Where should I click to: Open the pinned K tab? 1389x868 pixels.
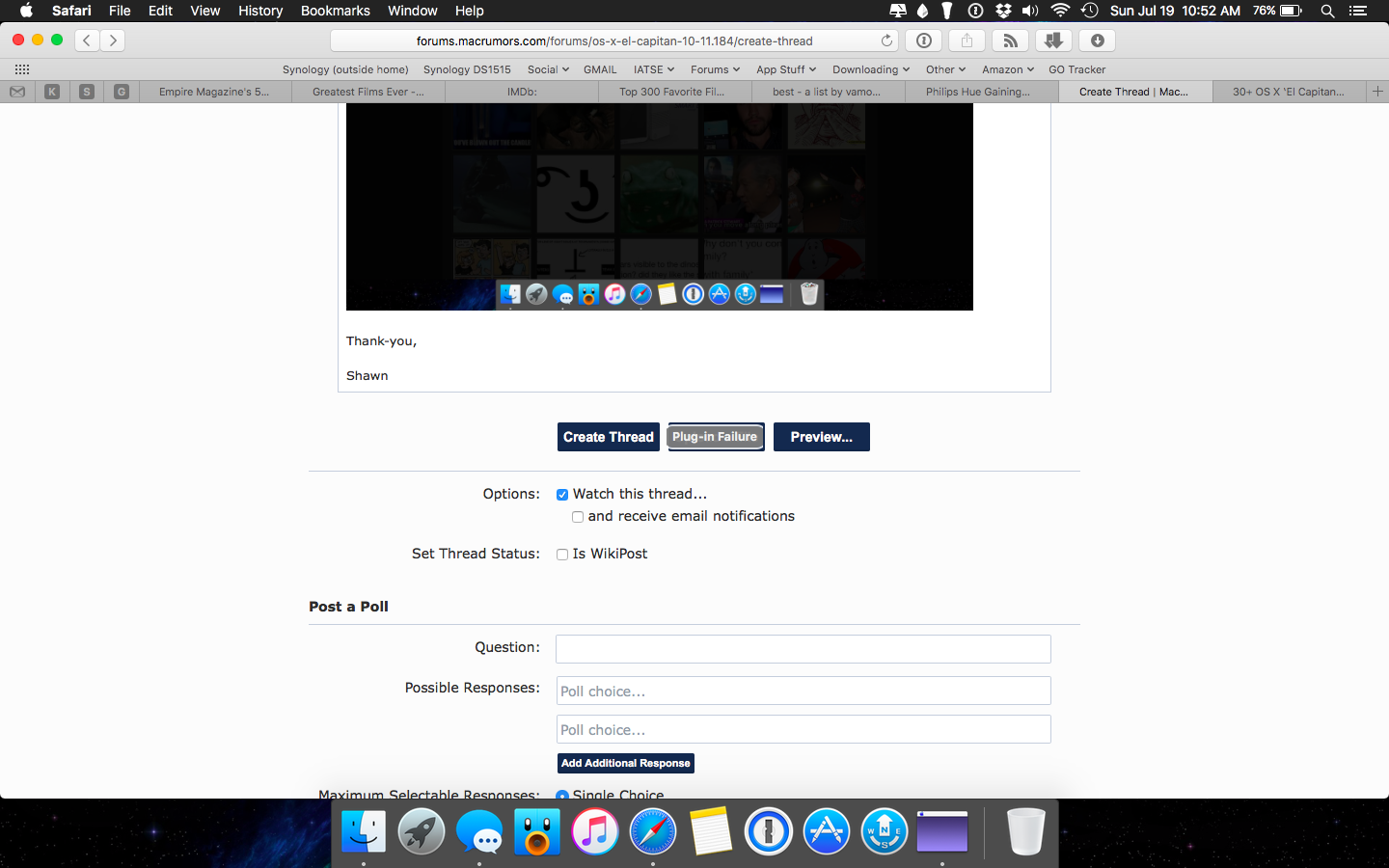[52, 92]
